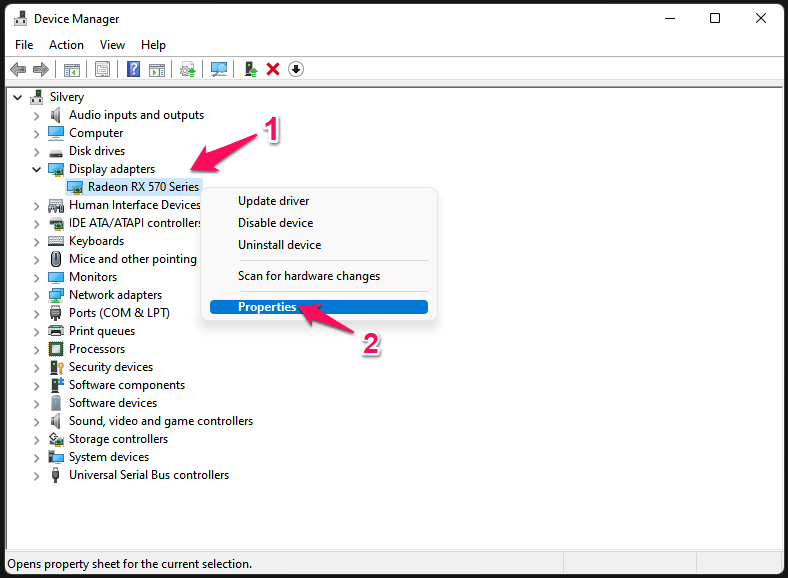Minimize the Device Manager window
The image size is (788, 578).
pyautogui.click(x=670, y=19)
